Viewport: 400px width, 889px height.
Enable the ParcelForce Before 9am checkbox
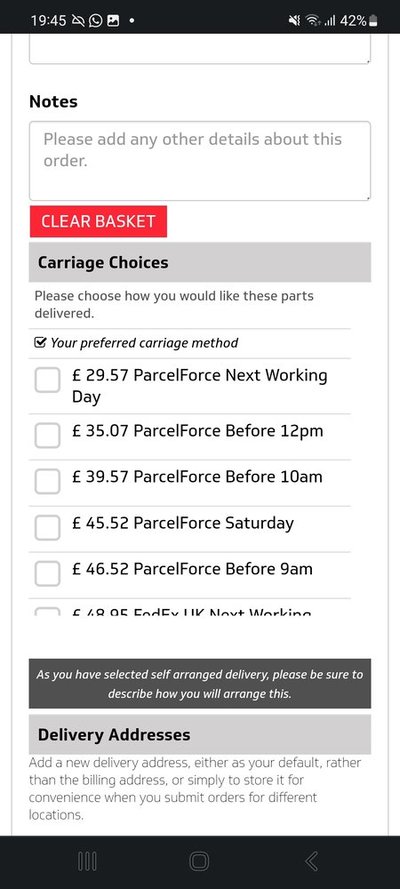tap(47, 574)
